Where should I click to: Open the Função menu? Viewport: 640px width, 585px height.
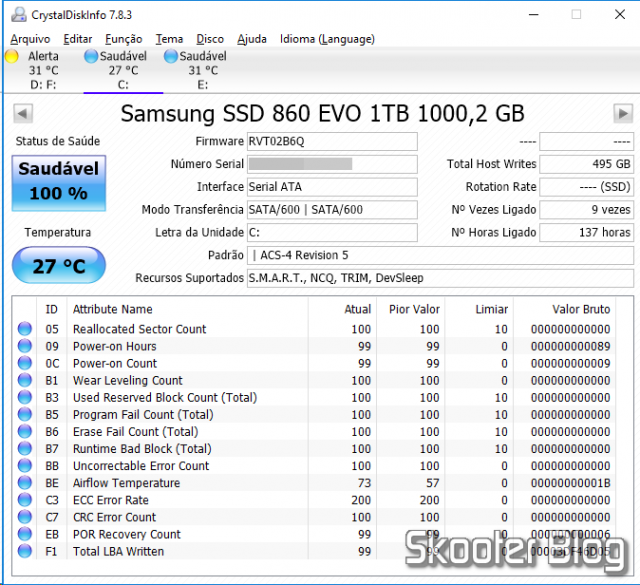(124, 39)
